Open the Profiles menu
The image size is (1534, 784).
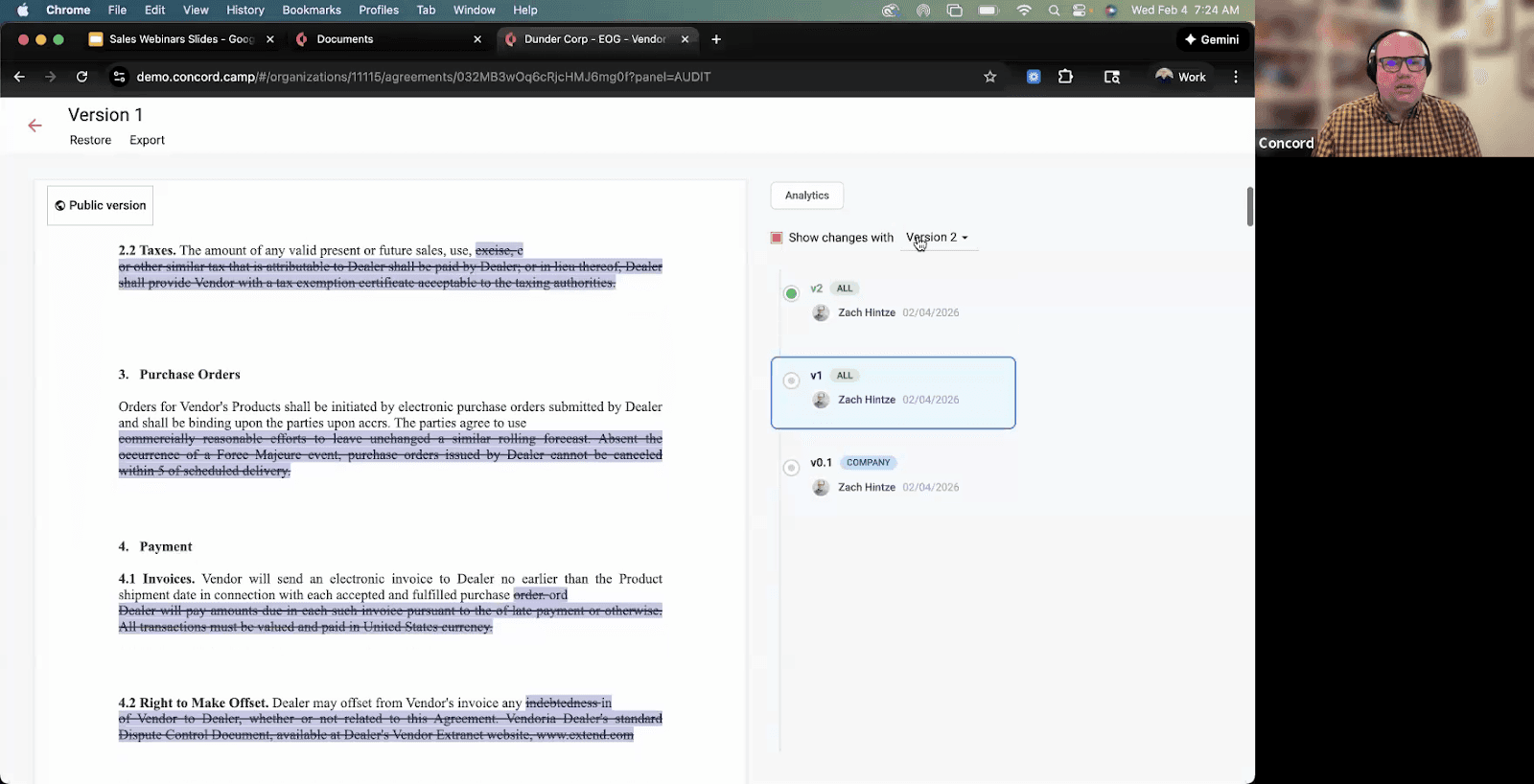pos(379,10)
